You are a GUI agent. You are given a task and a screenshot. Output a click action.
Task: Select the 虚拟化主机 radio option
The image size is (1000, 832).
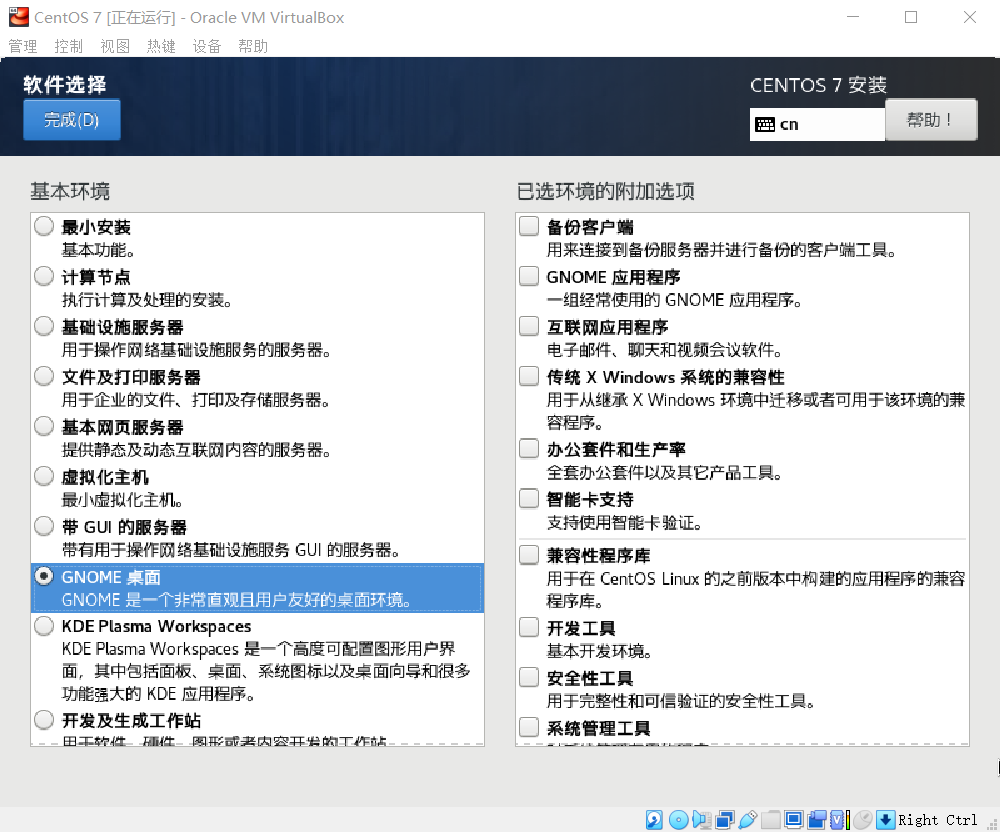(x=44, y=476)
